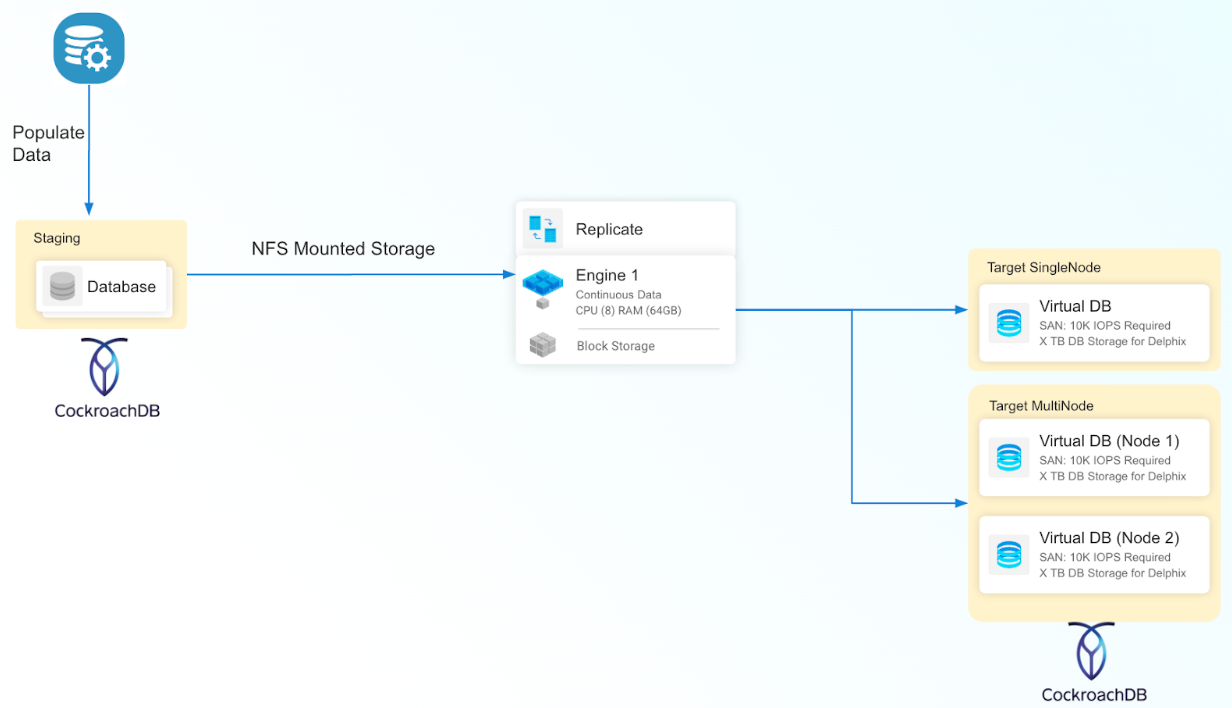The width and height of the screenshot is (1232, 708).
Task: Click the CPU (8) RAM (64GB) text
Action: (628, 310)
